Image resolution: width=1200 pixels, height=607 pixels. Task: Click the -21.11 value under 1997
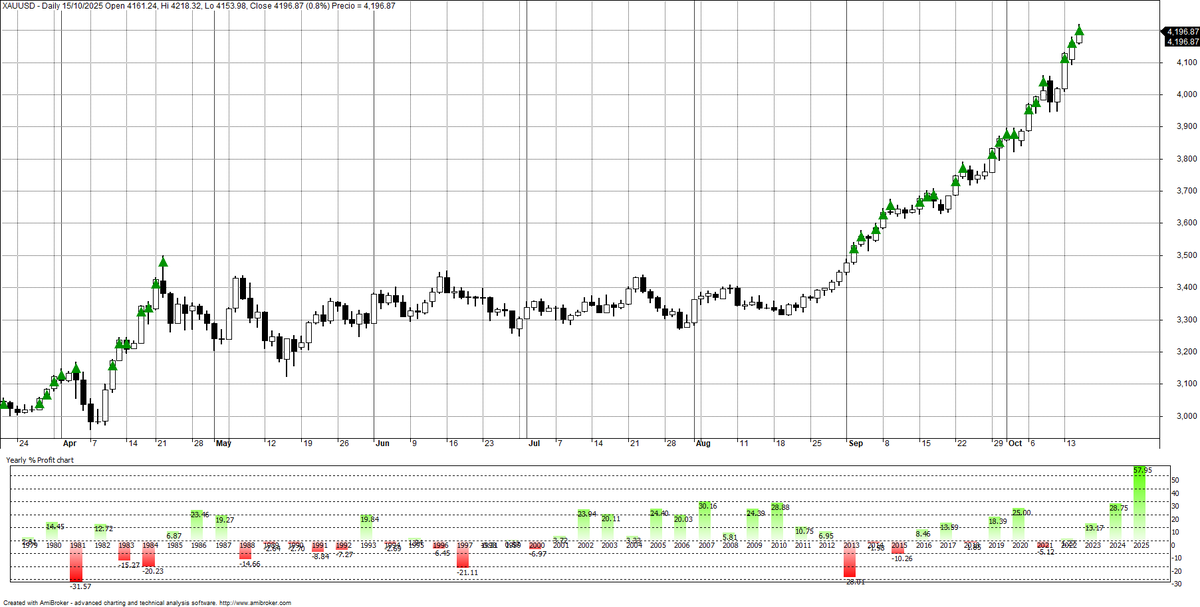(467, 573)
